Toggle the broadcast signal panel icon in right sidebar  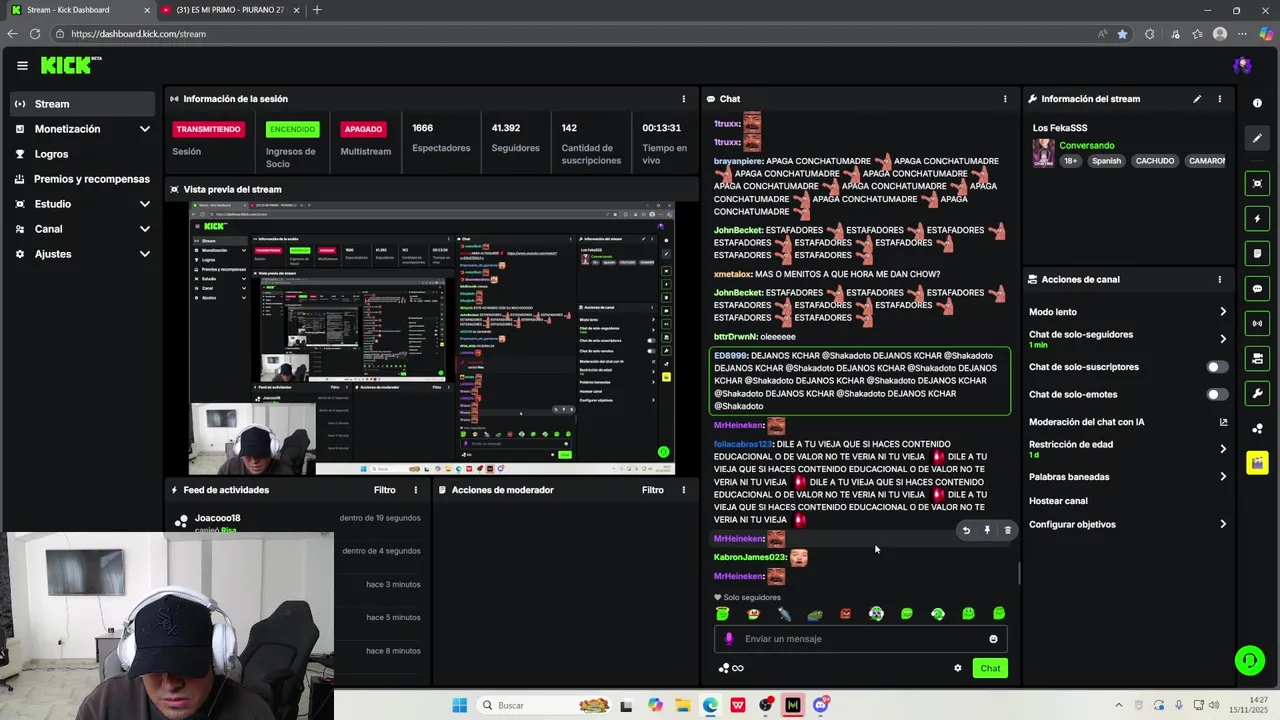1257,323
